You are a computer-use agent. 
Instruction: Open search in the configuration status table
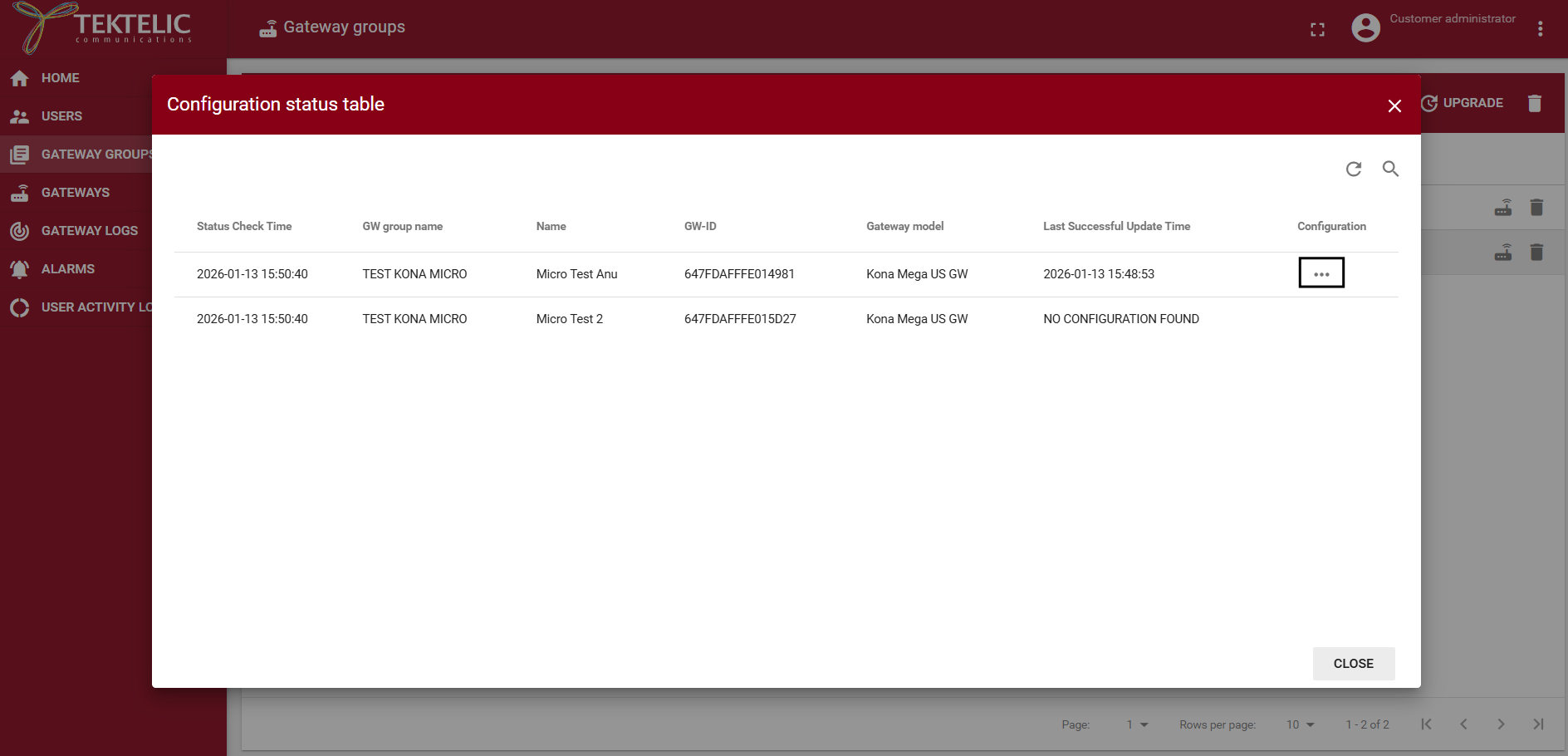pyautogui.click(x=1391, y=169)
